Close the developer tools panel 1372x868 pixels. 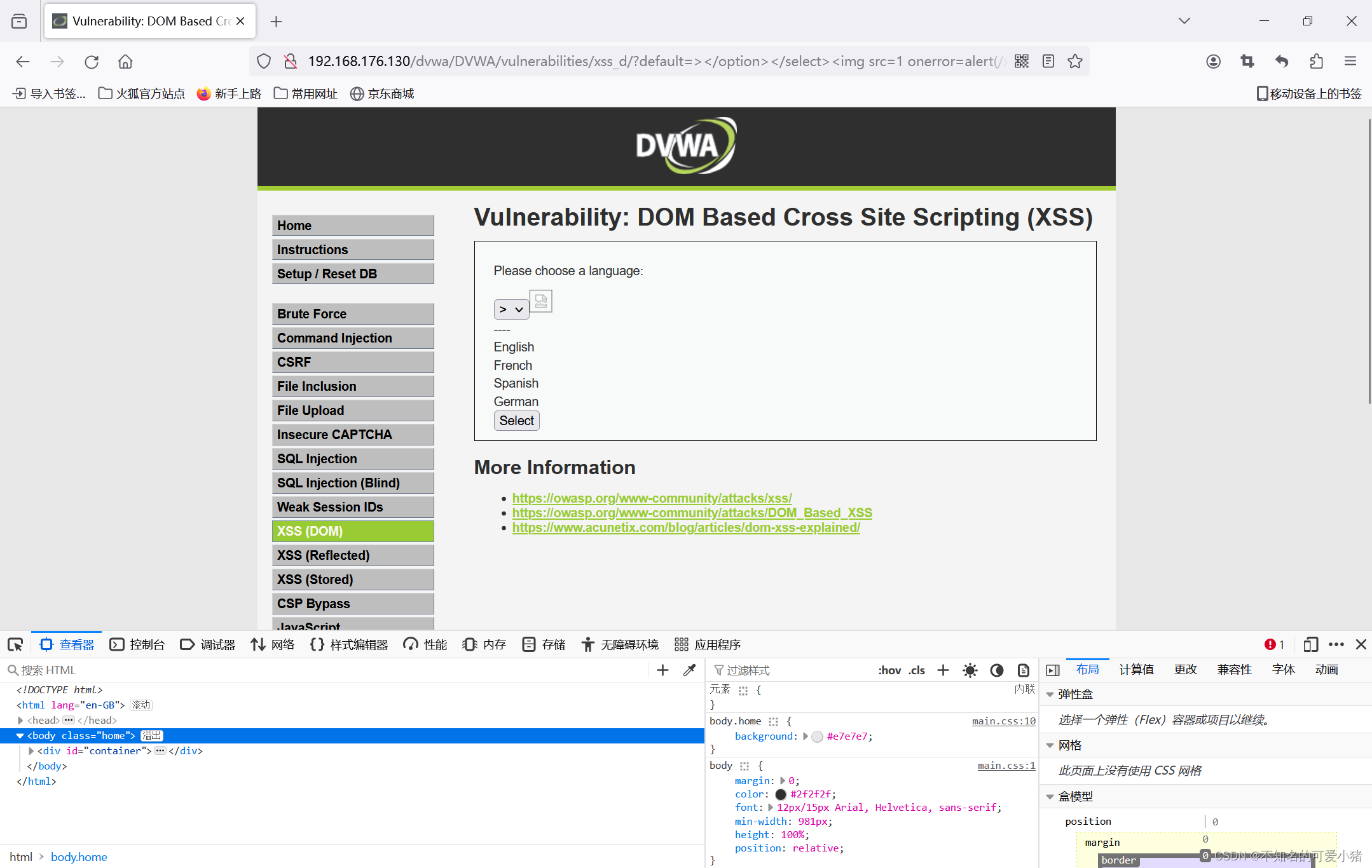pyautogui.click(x=1361, y=644)
